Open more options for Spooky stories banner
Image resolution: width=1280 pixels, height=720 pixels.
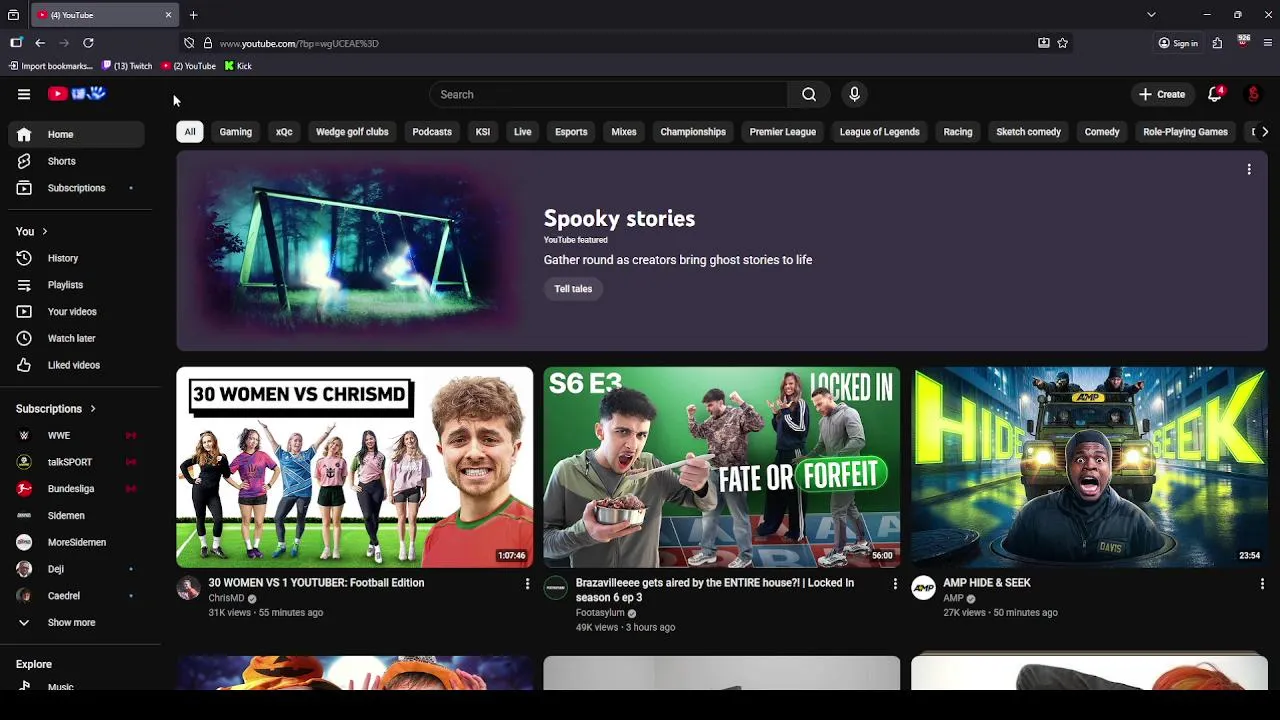coord(1249,170)
